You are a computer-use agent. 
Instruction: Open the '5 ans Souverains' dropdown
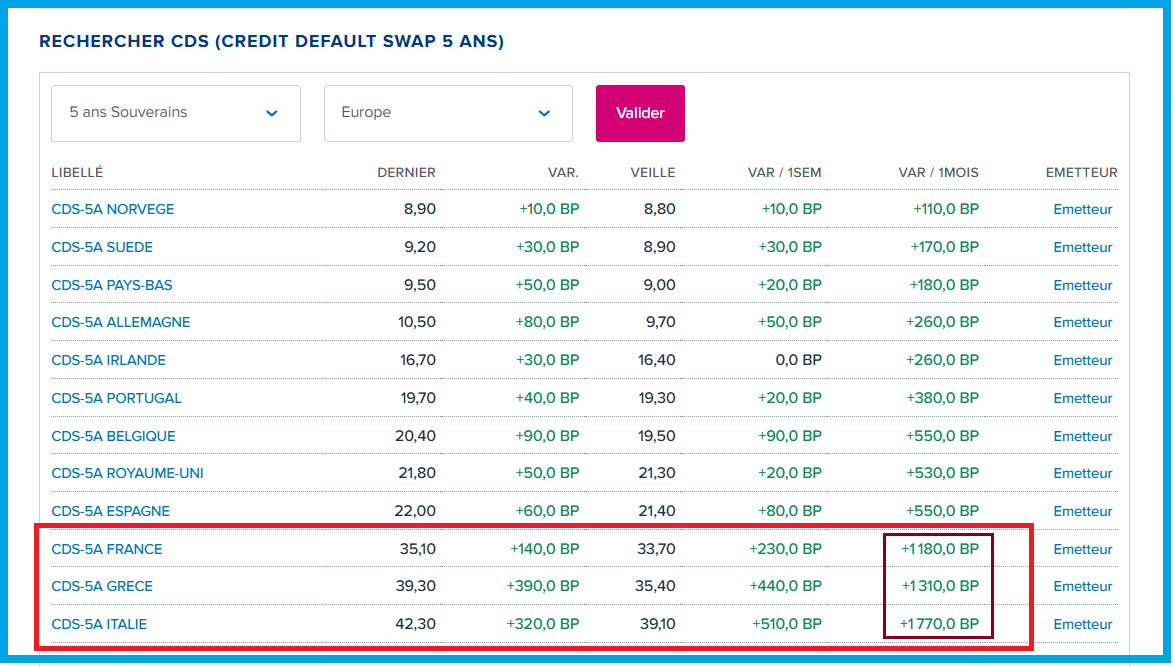coord(175,113)
